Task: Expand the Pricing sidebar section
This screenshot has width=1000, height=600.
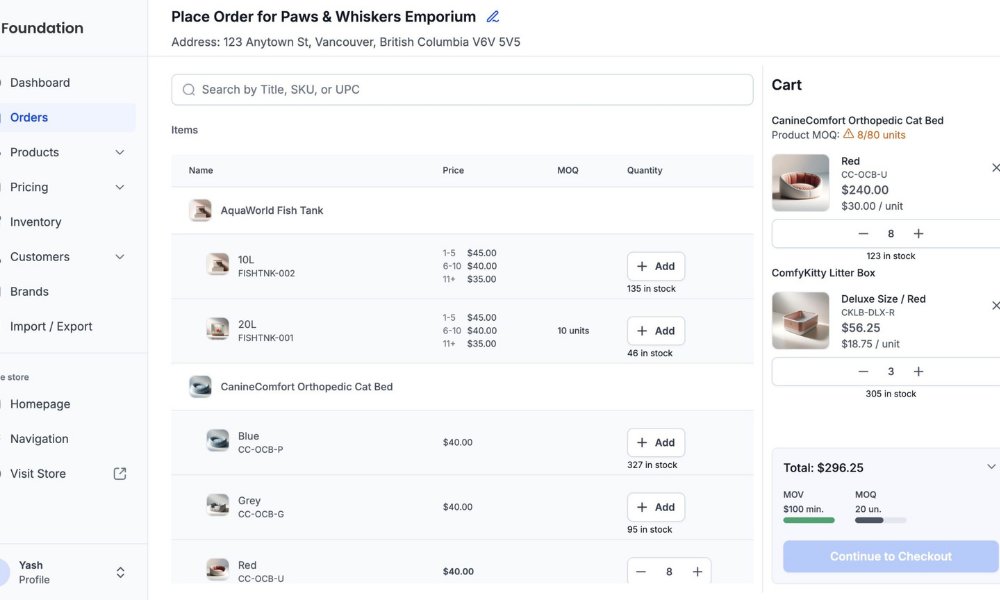Action: (x=120, y=187)
